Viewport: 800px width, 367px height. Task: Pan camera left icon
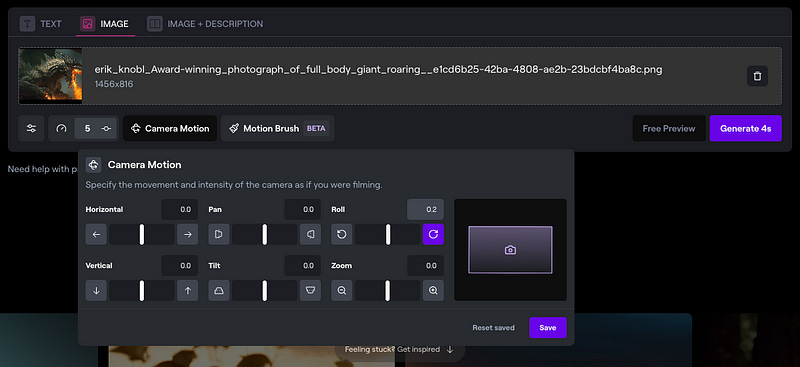pos(219,234)
